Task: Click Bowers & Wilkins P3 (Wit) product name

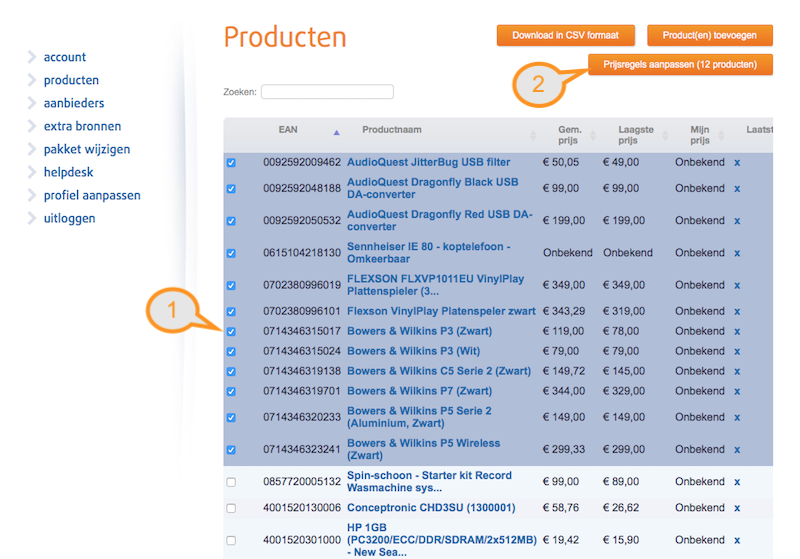Action: coord(413,351)
